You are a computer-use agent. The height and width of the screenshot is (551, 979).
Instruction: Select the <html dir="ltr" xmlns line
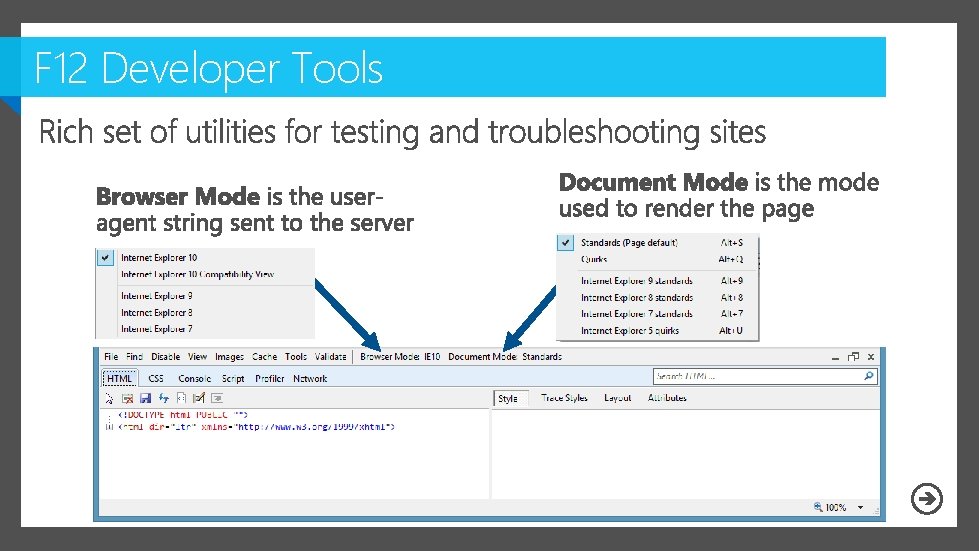coord(257,427)
